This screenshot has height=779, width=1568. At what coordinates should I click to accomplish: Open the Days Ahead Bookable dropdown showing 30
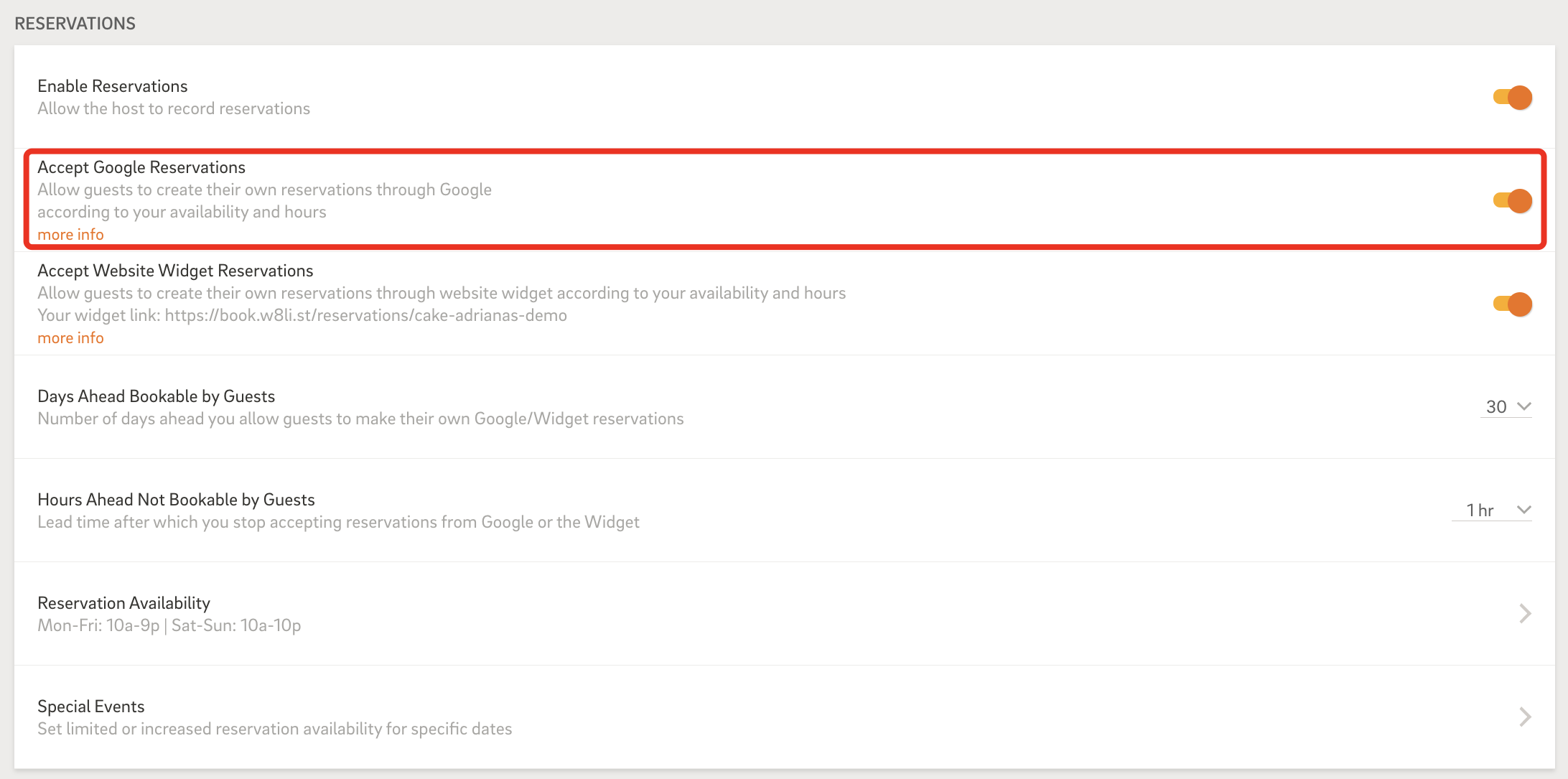1506,407
